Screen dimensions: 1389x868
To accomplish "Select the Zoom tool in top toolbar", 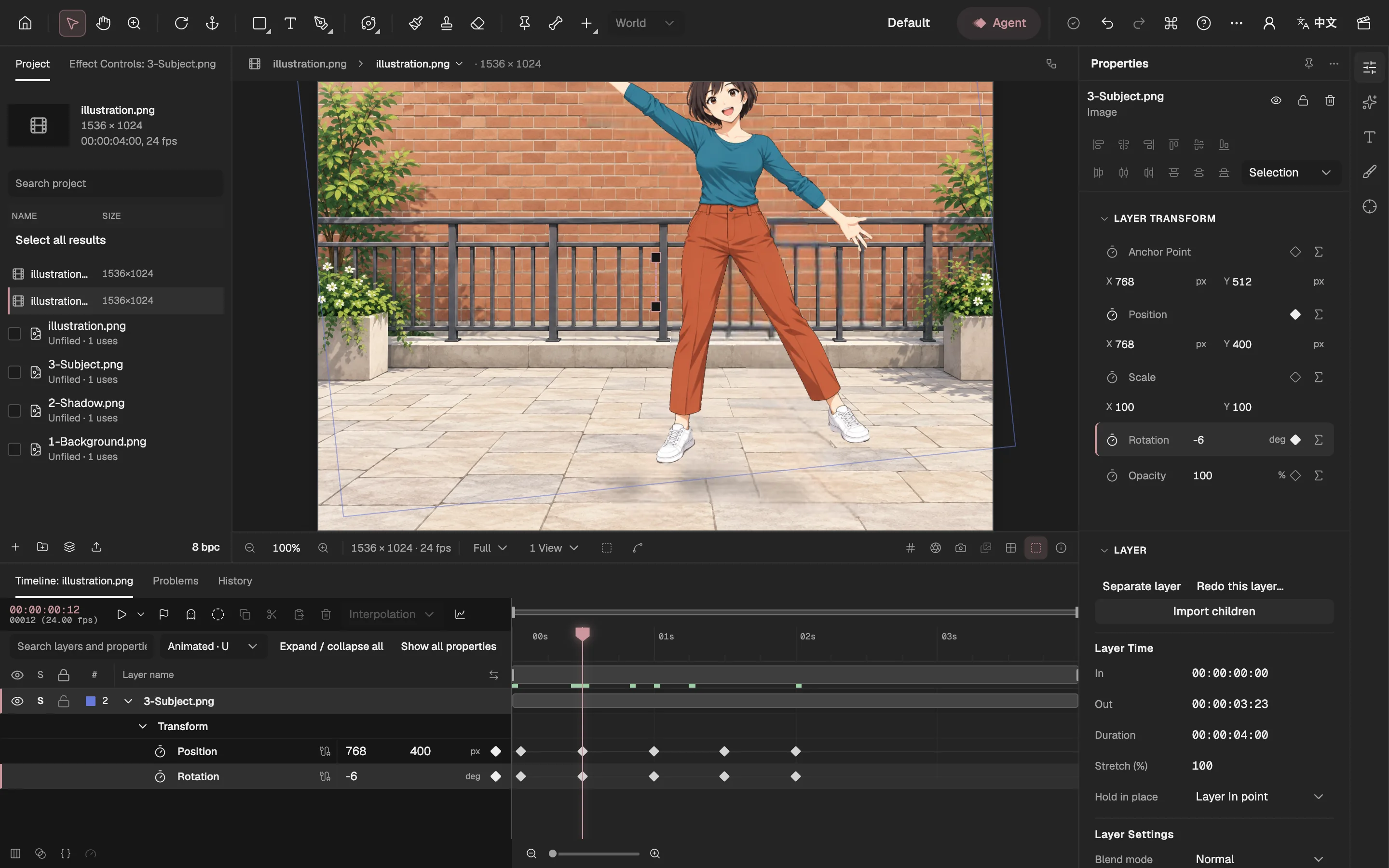I will click(134, 23).
